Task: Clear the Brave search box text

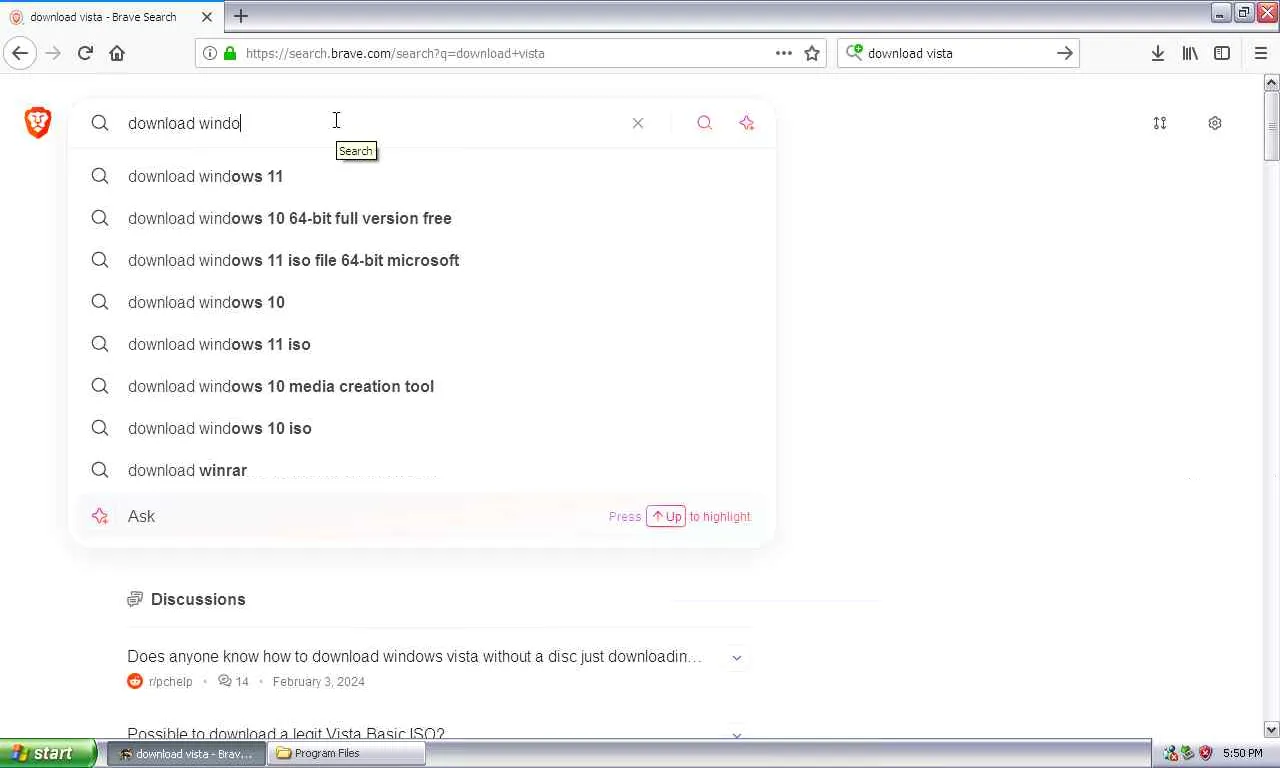Action: (638, 123)
